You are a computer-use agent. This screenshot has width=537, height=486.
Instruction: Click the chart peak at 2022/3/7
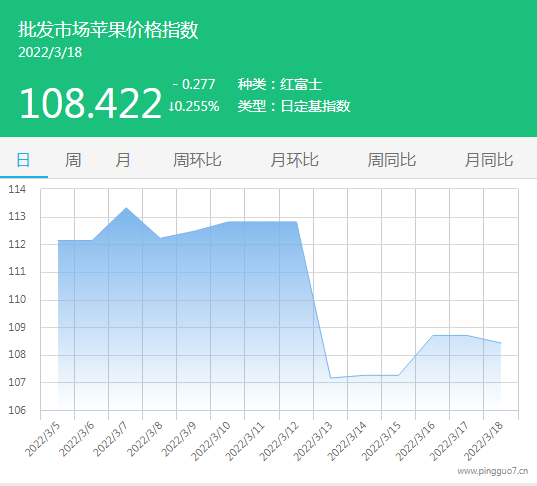pos(126,208)
